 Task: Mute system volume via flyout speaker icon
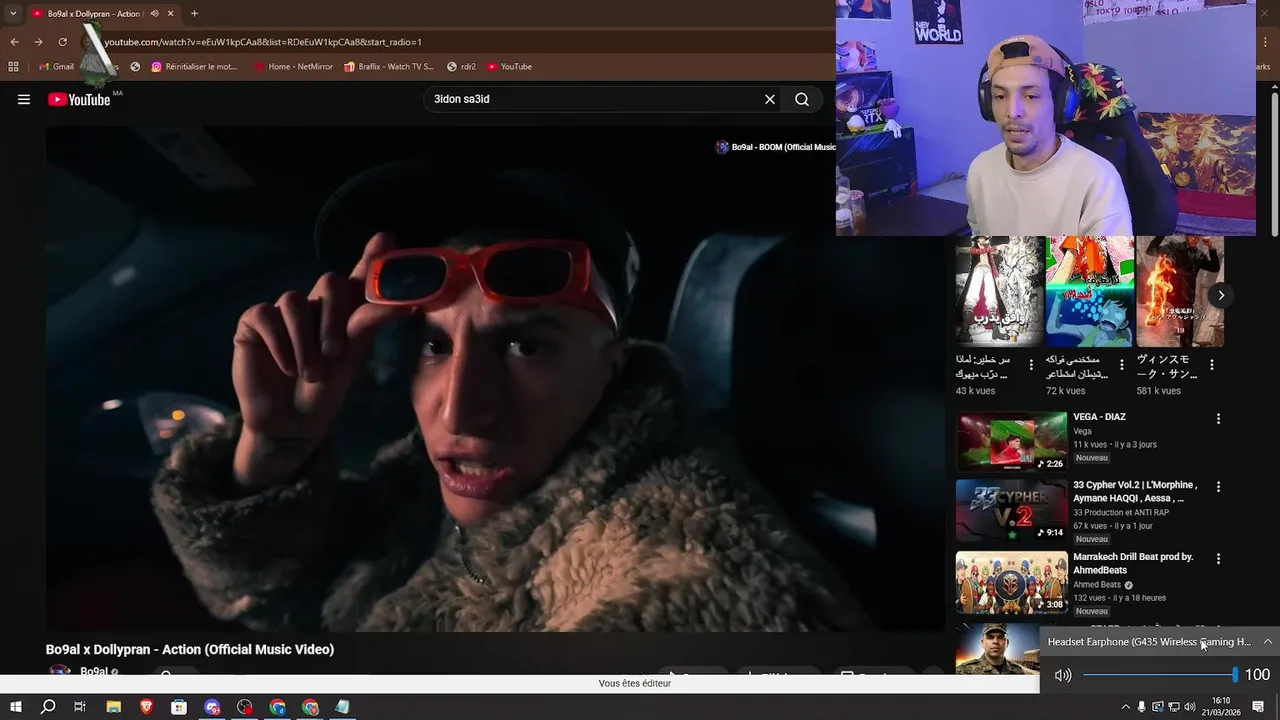click(x=1063, y=675)
